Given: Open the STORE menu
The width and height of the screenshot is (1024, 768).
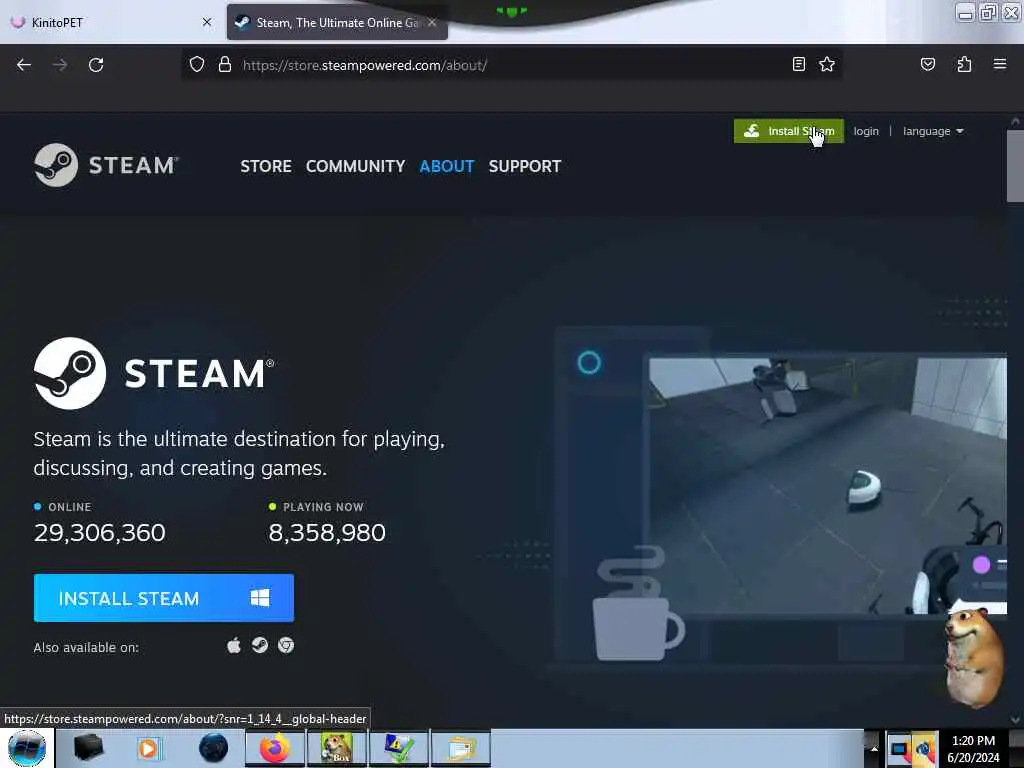Looking at the screenshot, I should pyautogui.click(x=266, y=166).
